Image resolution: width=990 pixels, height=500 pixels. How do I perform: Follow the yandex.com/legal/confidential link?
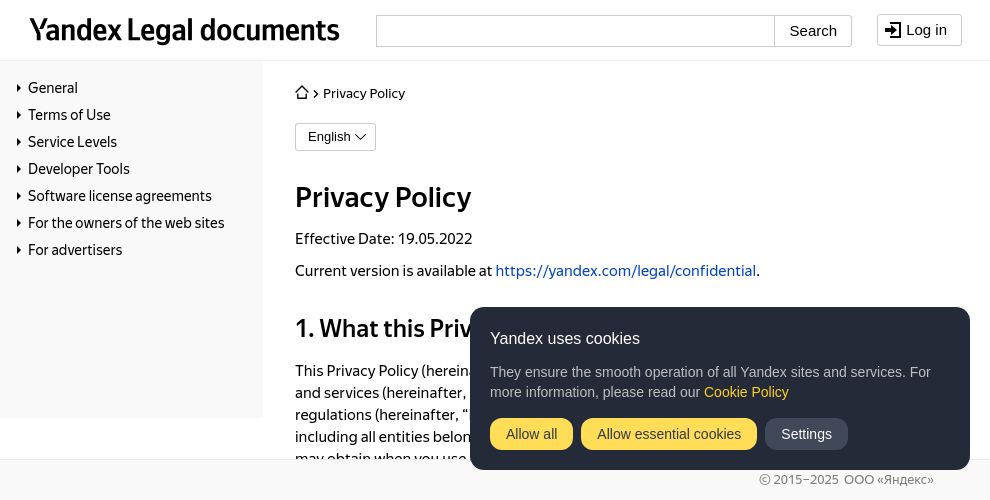tap(626, 271)
